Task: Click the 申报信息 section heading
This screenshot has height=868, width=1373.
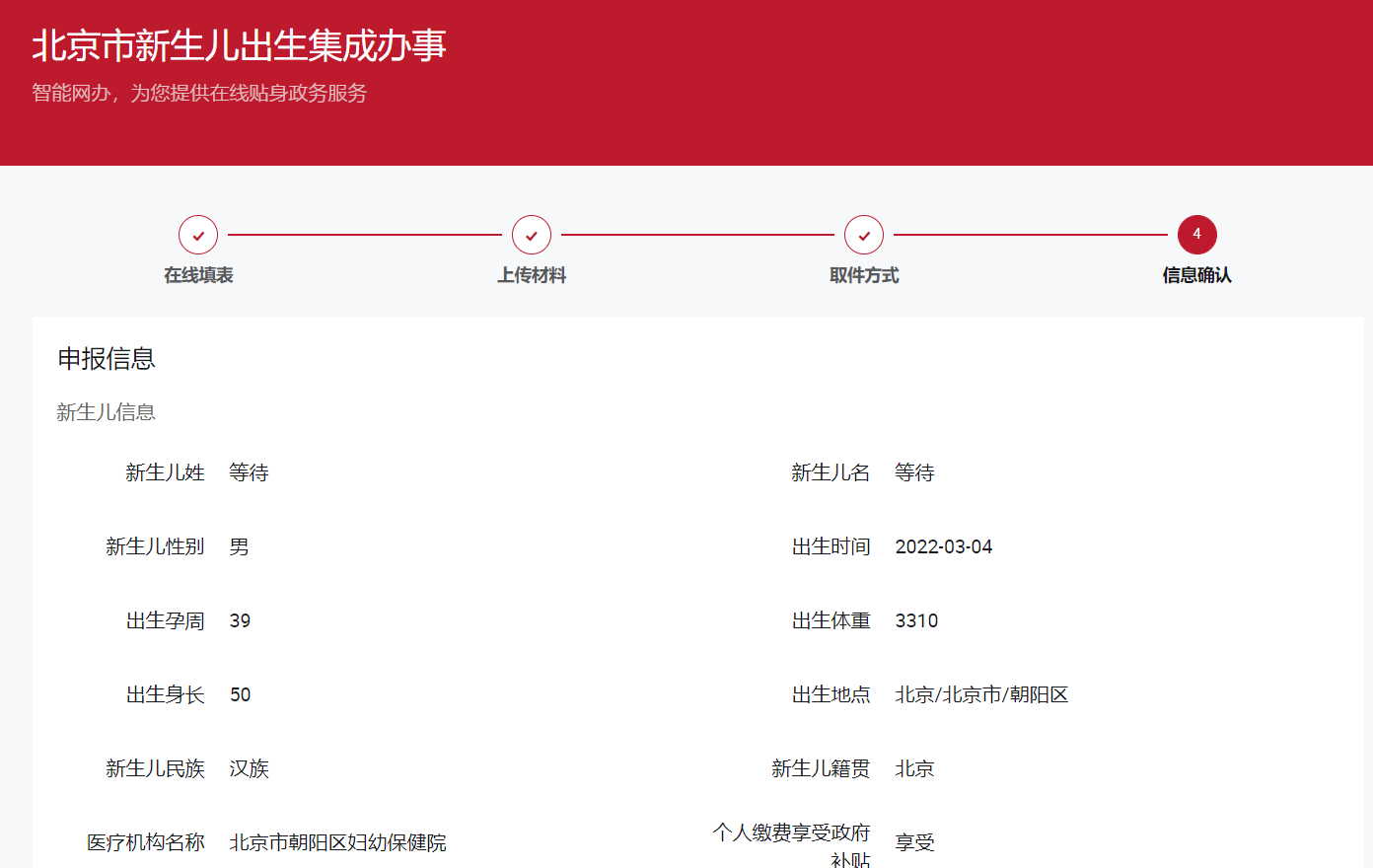Action: [107, 359]
